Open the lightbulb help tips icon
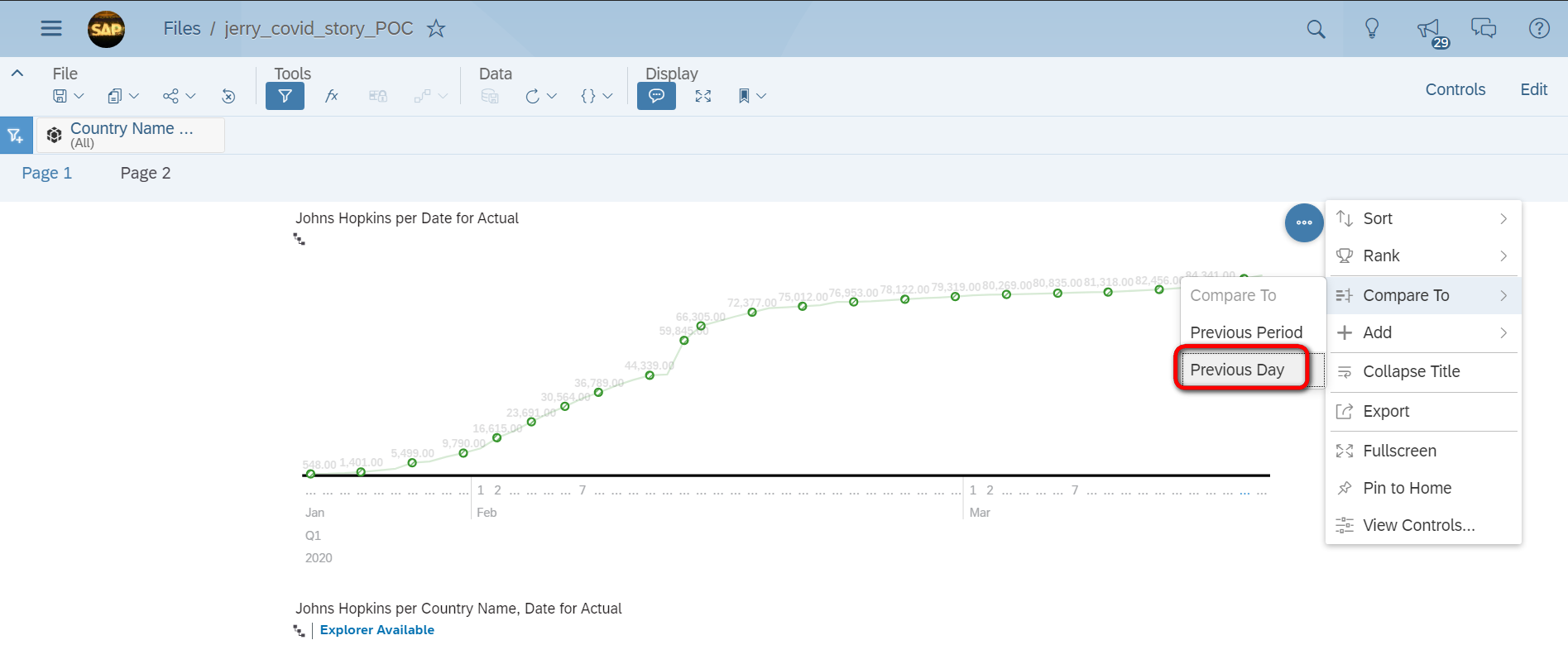This screenshot has width=1568, height=664. (x=1372, y=29)
